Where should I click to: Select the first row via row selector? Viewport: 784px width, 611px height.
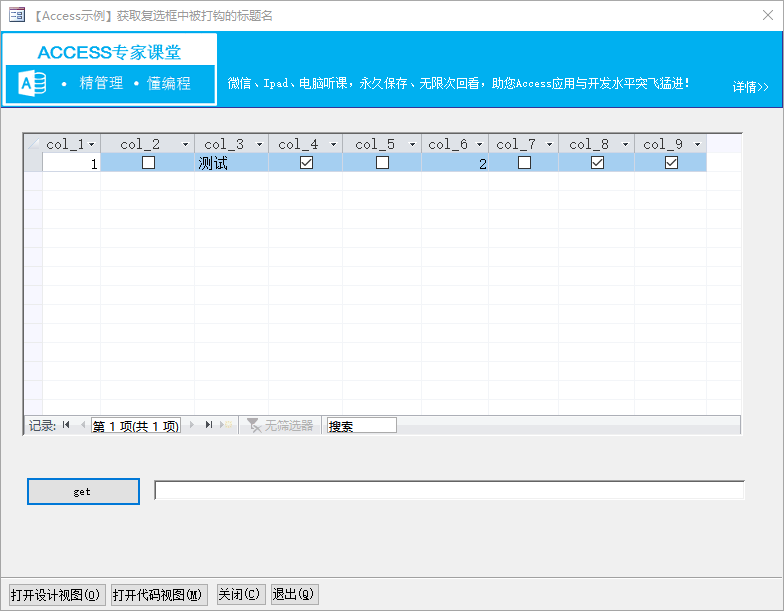coord(34,162)
